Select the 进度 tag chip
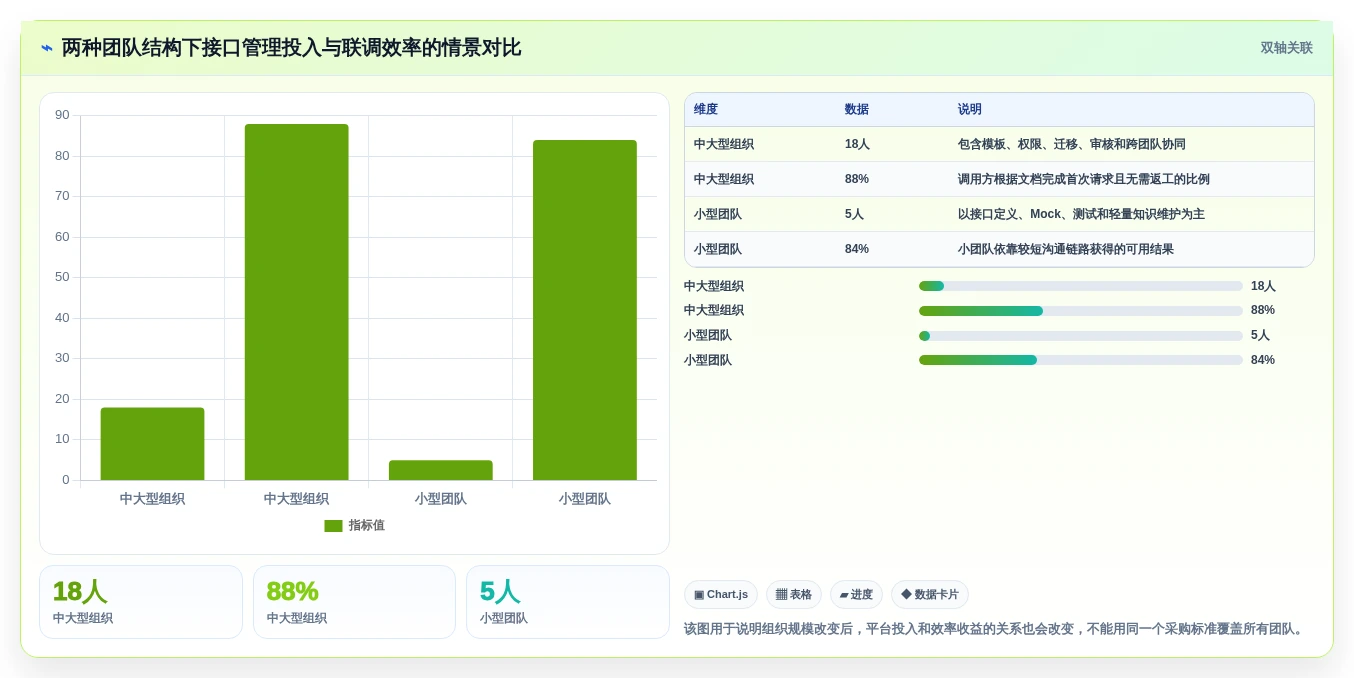 856,595
